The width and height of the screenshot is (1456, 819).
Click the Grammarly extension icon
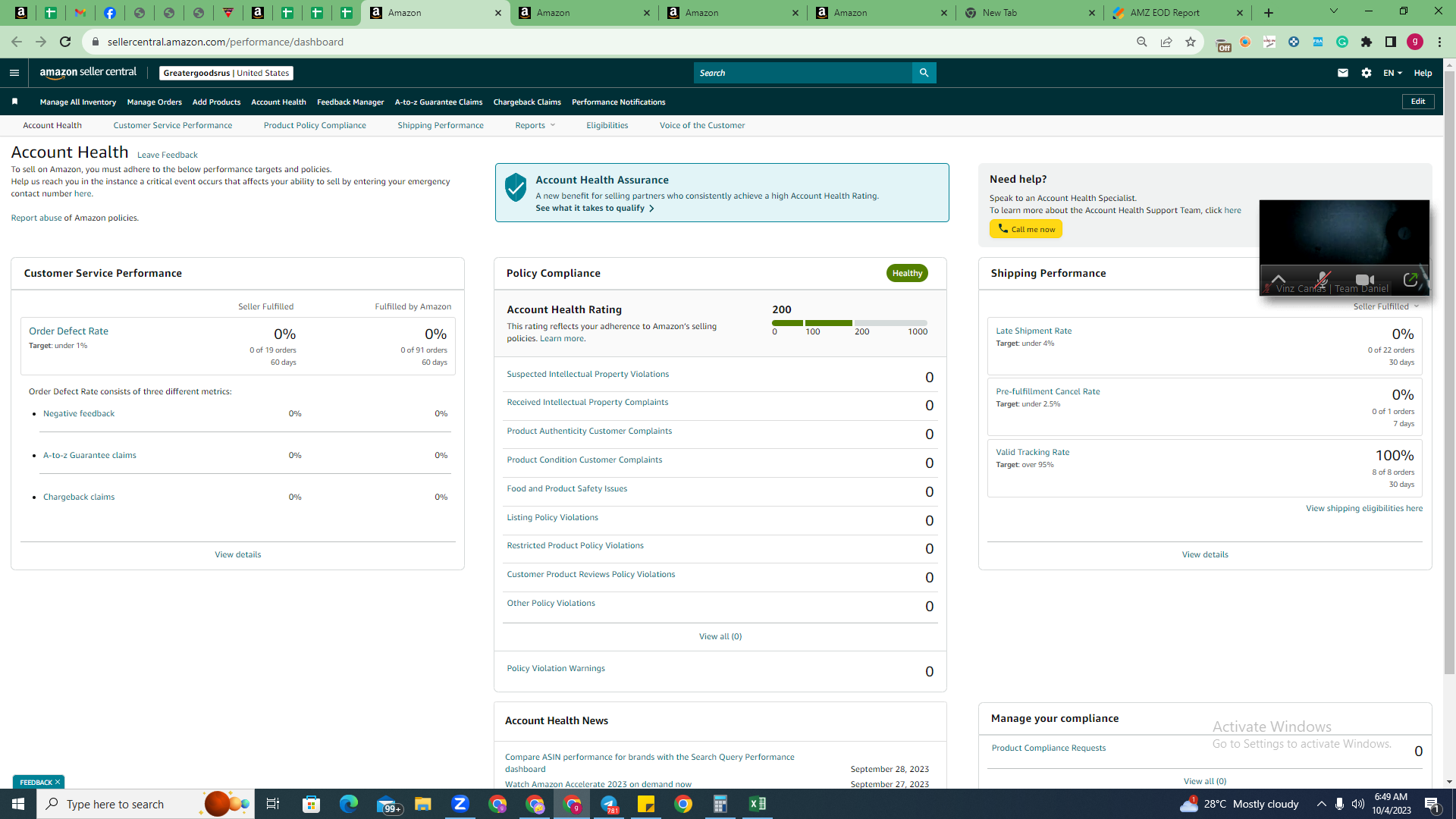point(1342,42)
